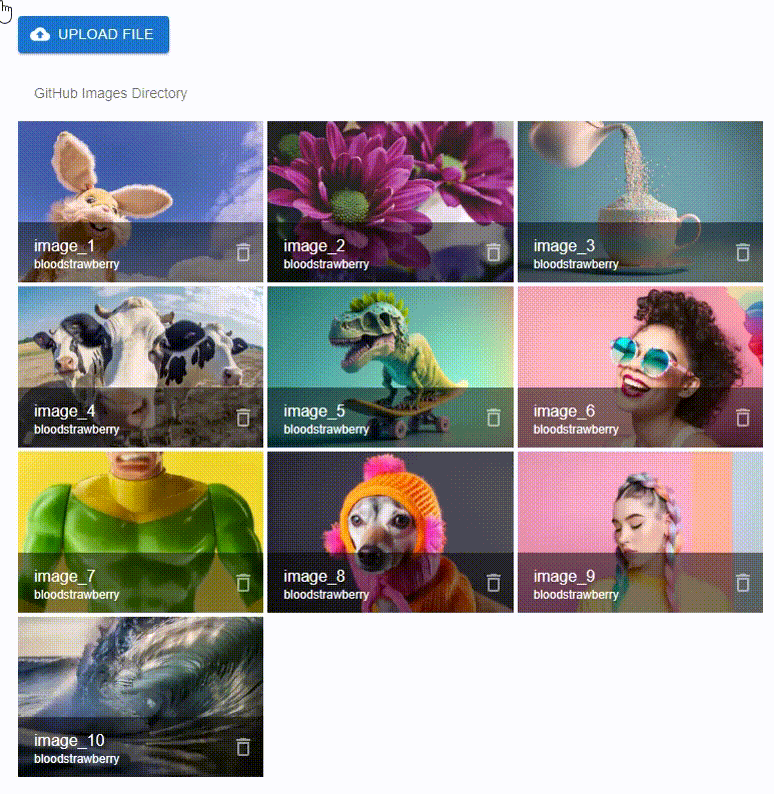
Task: Delete image_2 using its trash icon
Action: click(493, 252)
